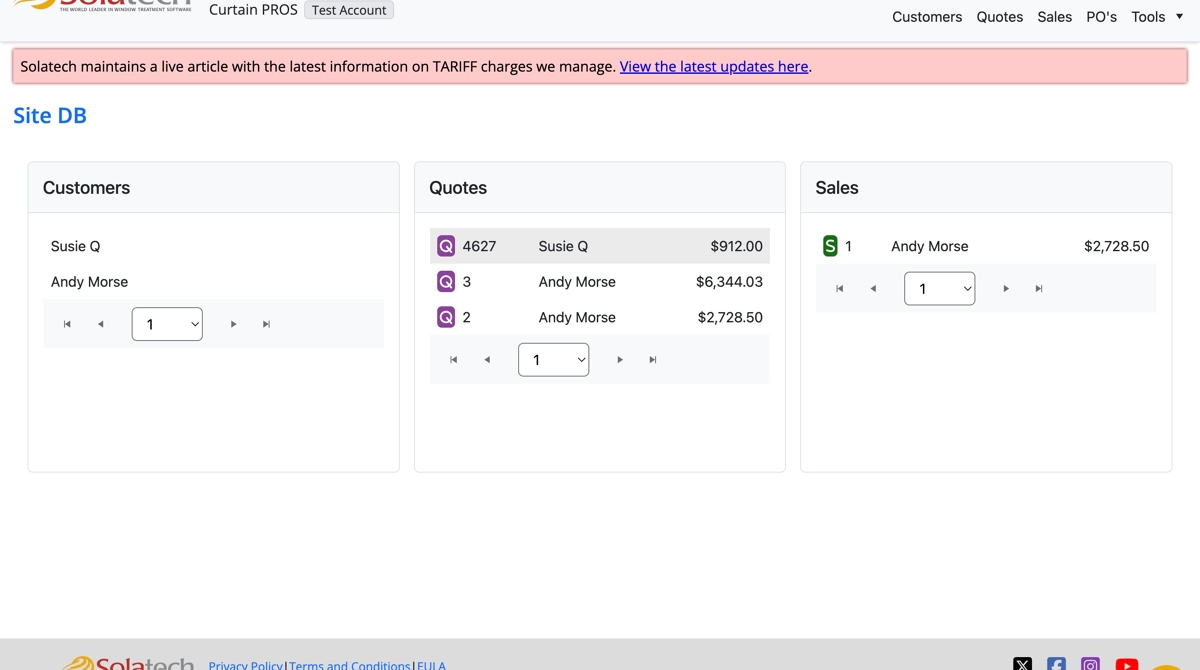Open the PO's menu item
The width and height of the screenshot is (1200, 670).
1101,17
